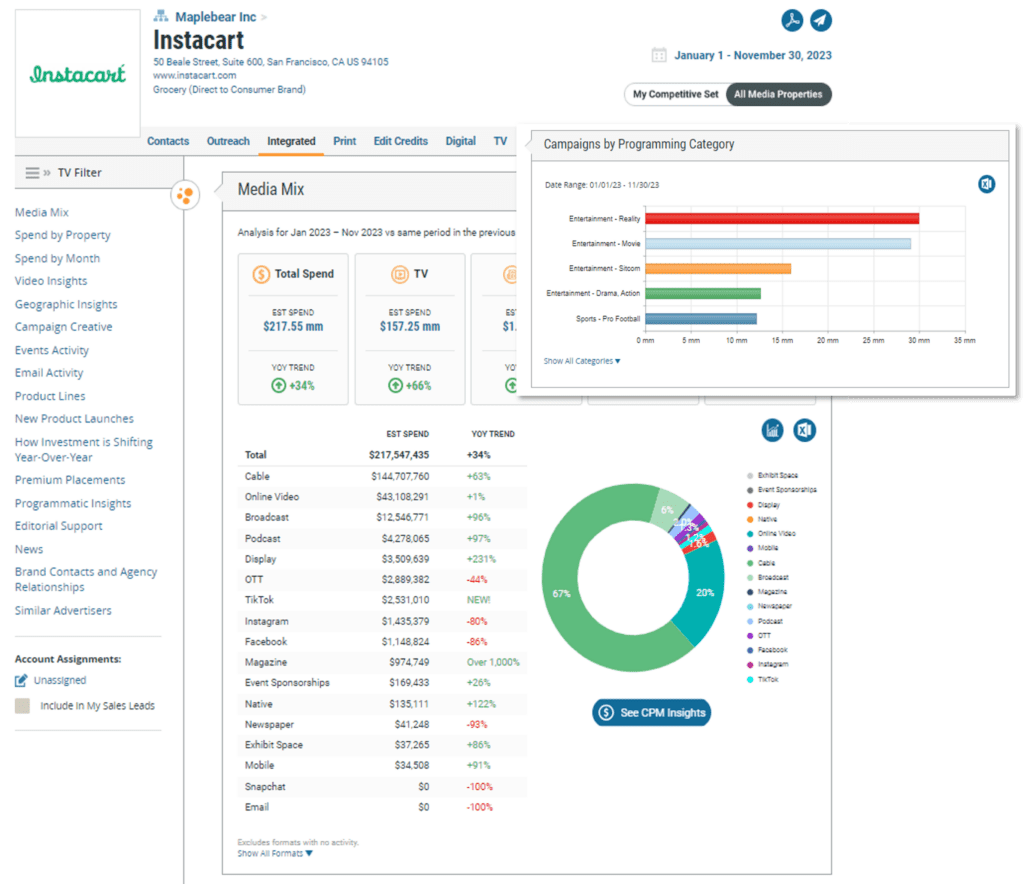
Task: Open New Product Launches in the sidebar
Action: coord(74,418)
